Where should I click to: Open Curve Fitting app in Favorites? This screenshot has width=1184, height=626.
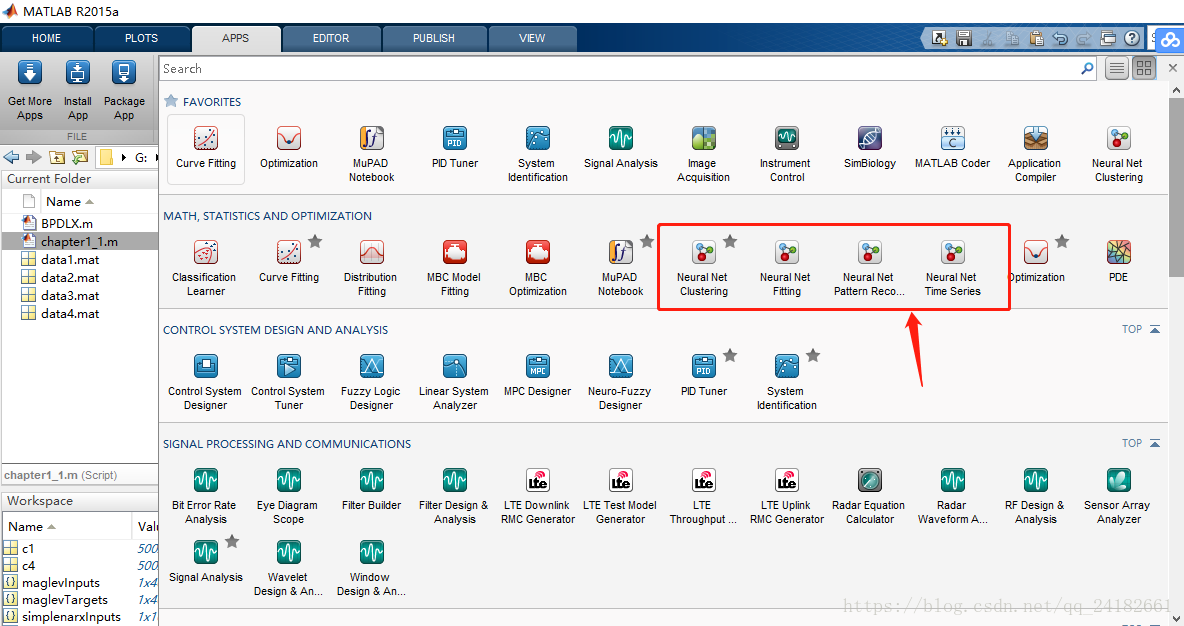pyautogui.click(x=205, y=149)
